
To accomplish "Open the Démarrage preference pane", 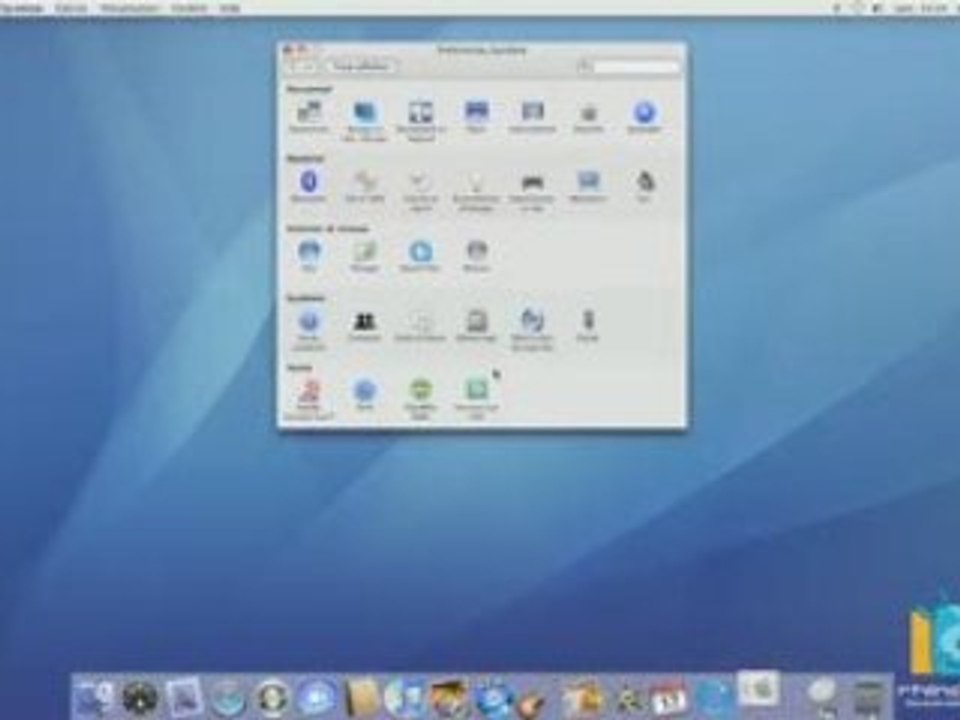I will (x=476, y=325).
